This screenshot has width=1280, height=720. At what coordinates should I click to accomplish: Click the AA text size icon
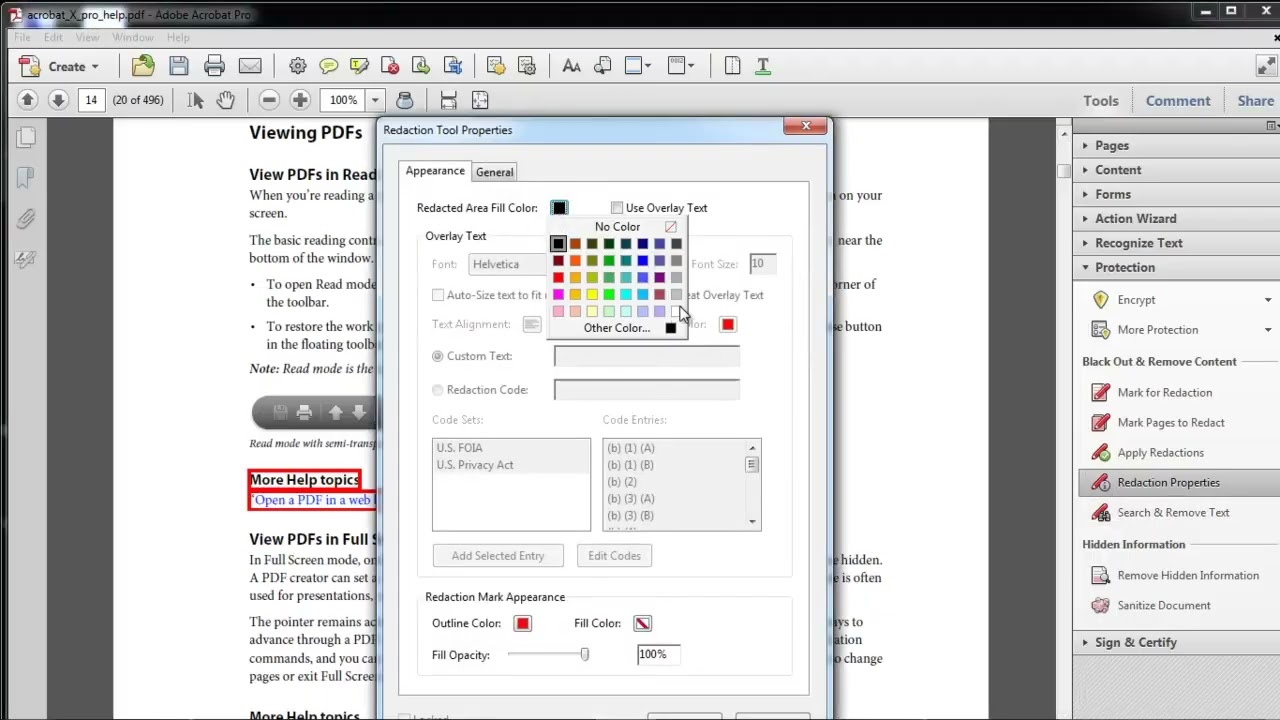click(571, 66)
